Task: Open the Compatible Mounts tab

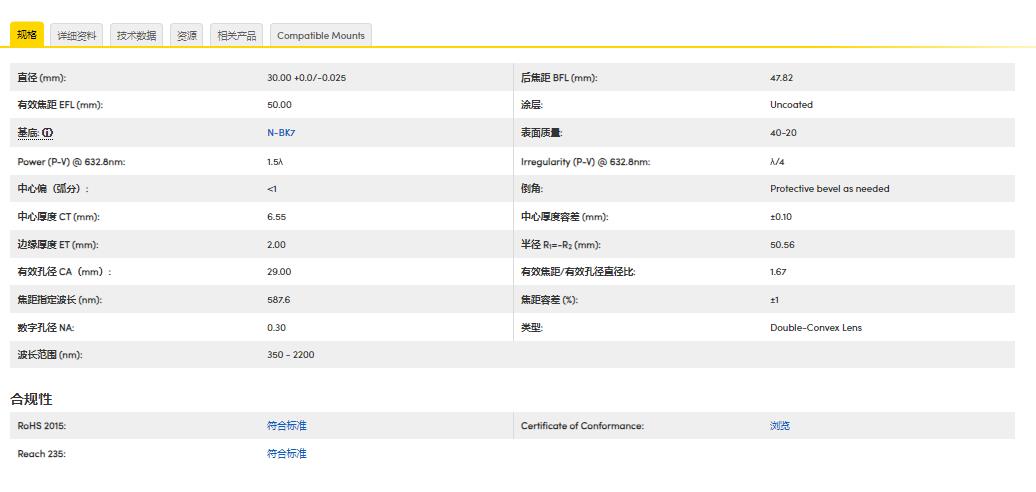Action: click(321, 36)
